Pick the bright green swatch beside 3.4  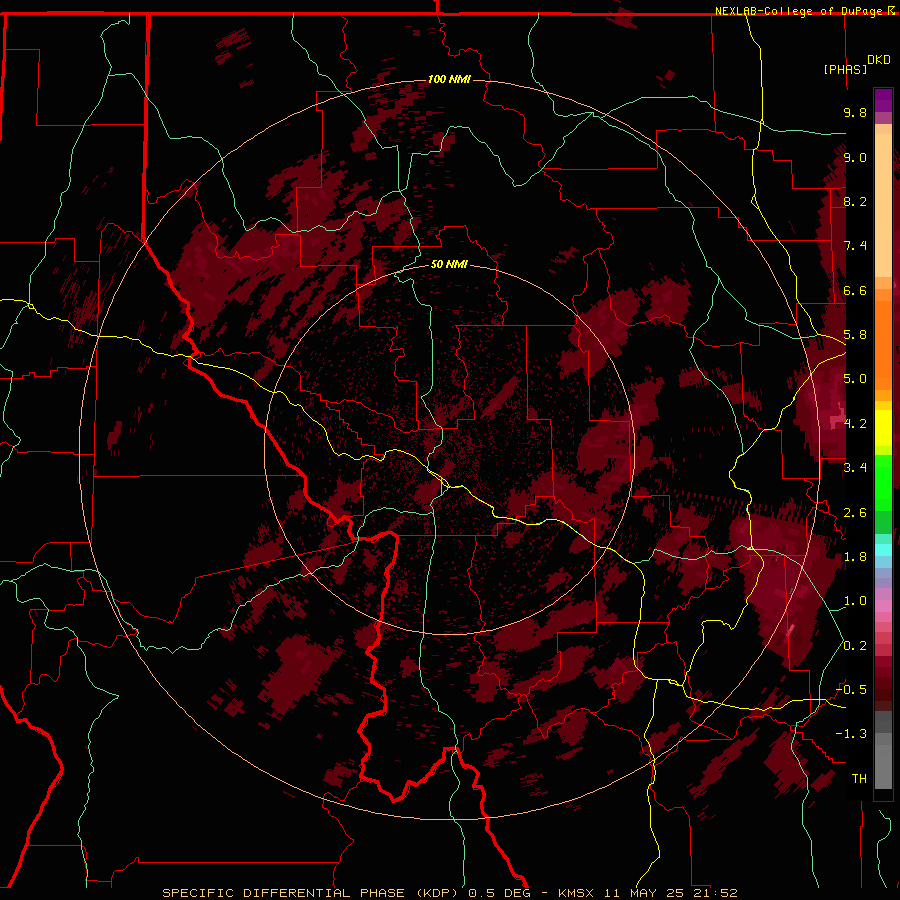883,482
